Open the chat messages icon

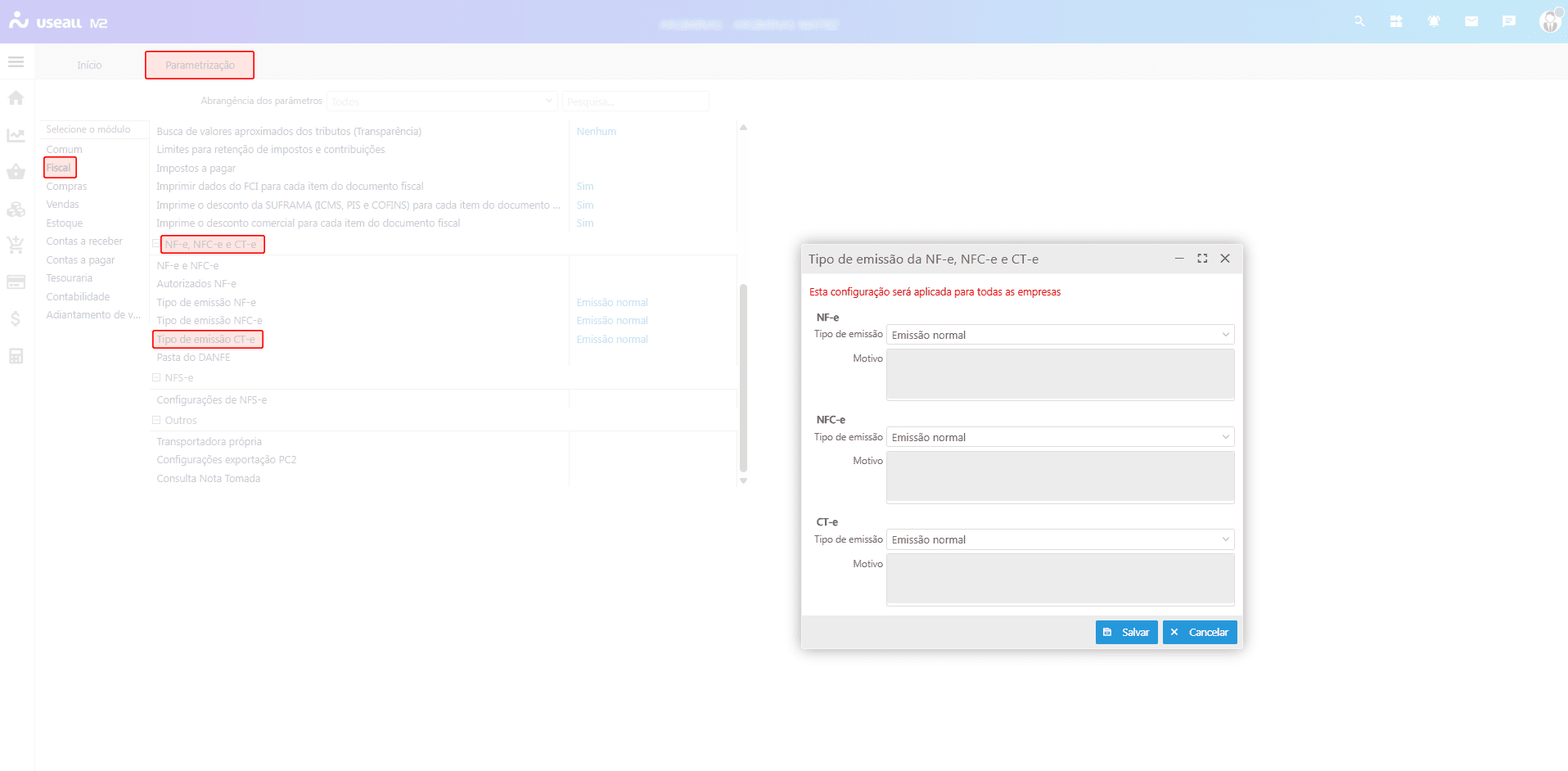(x=1509, y=22)
